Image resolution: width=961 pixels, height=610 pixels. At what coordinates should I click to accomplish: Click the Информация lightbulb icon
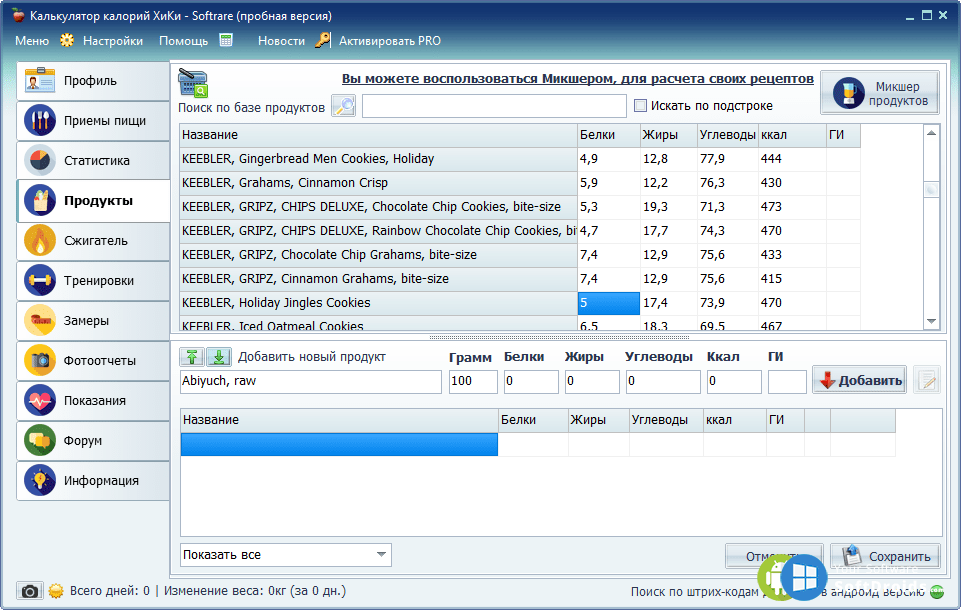(40, 480)
